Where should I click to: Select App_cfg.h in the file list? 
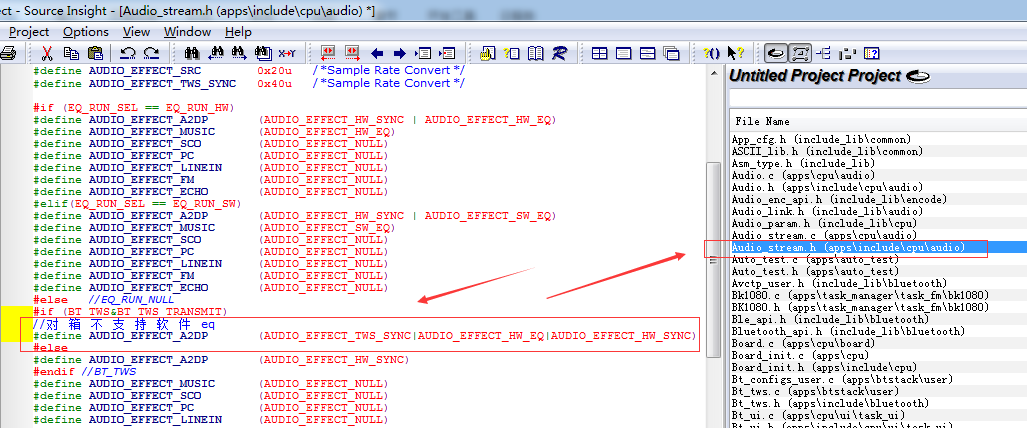[821, 140]
